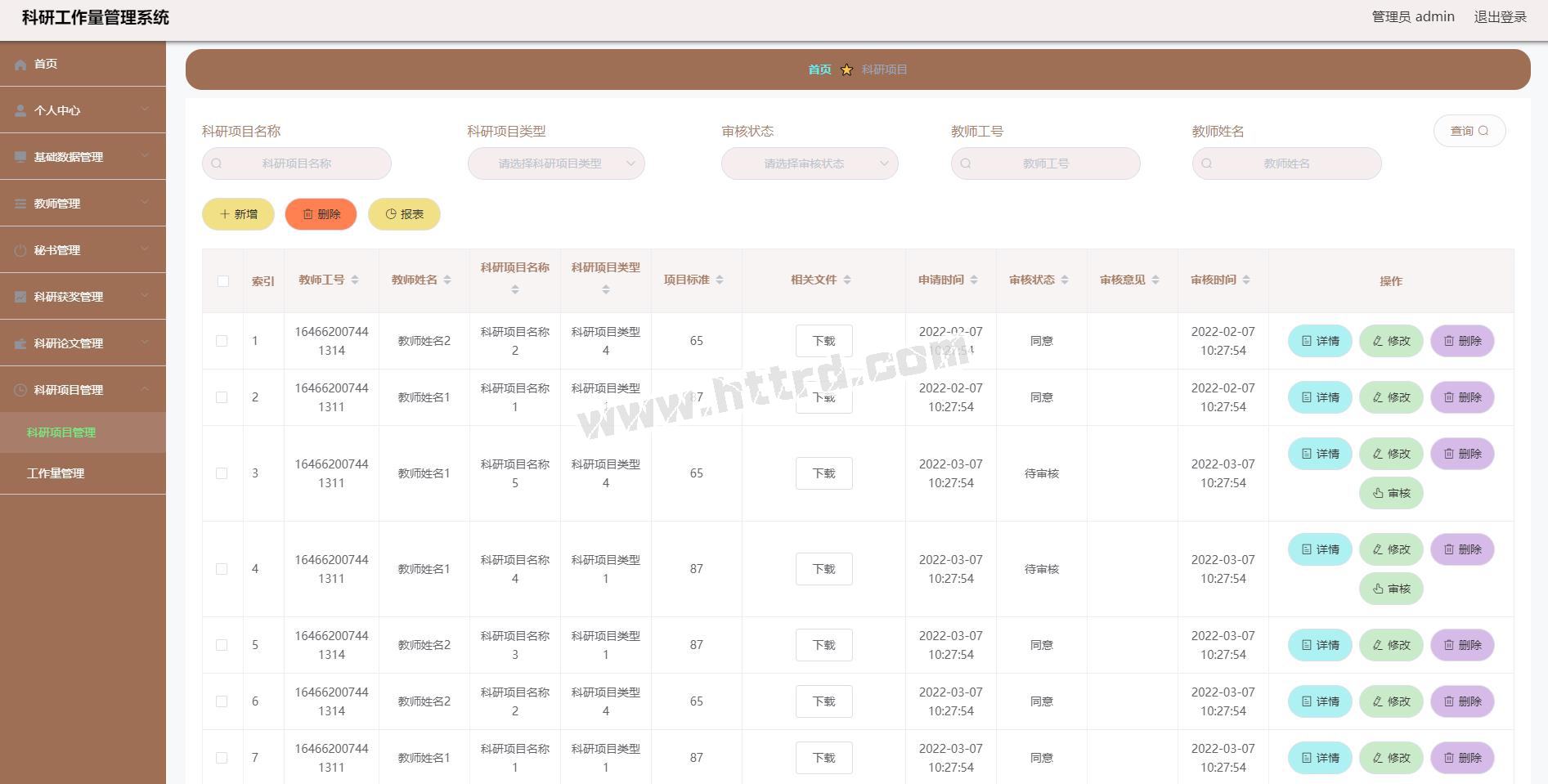Expand 科研获奖管理 chevron

[145, 295]
